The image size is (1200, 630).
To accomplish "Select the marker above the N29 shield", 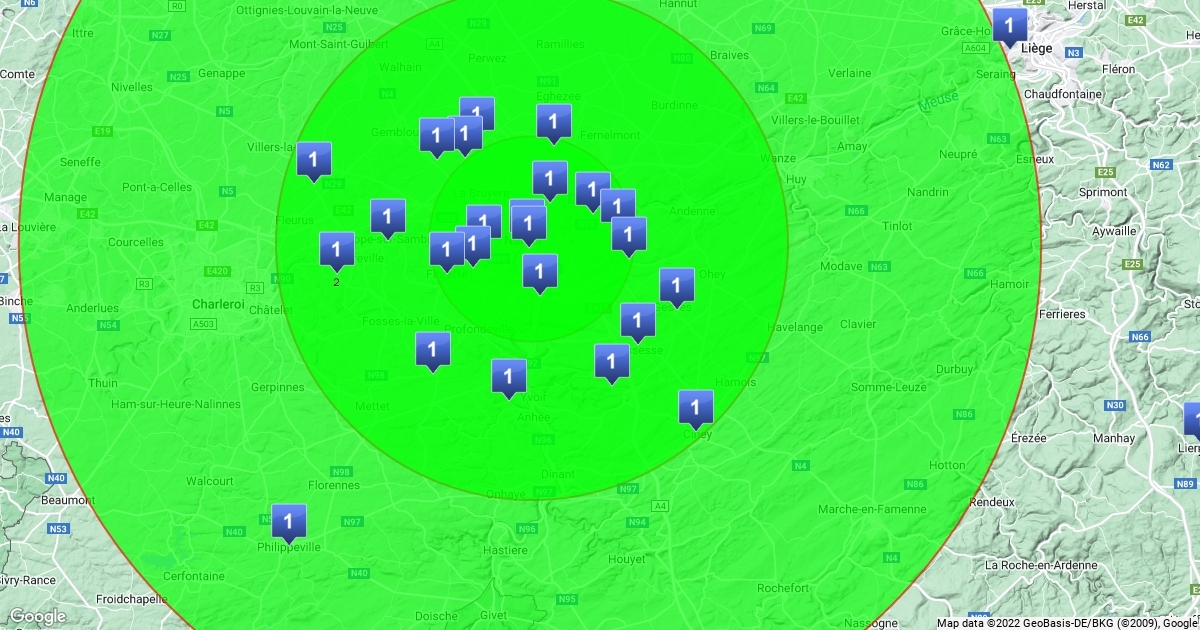I will 314,161.
